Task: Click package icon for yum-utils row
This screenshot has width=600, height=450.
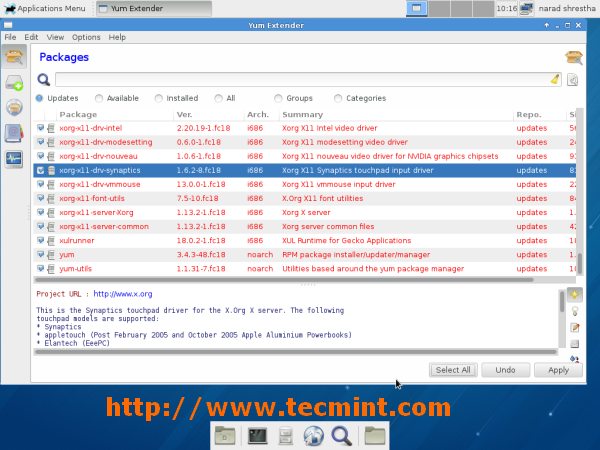Action: click(x=51, y=269)
